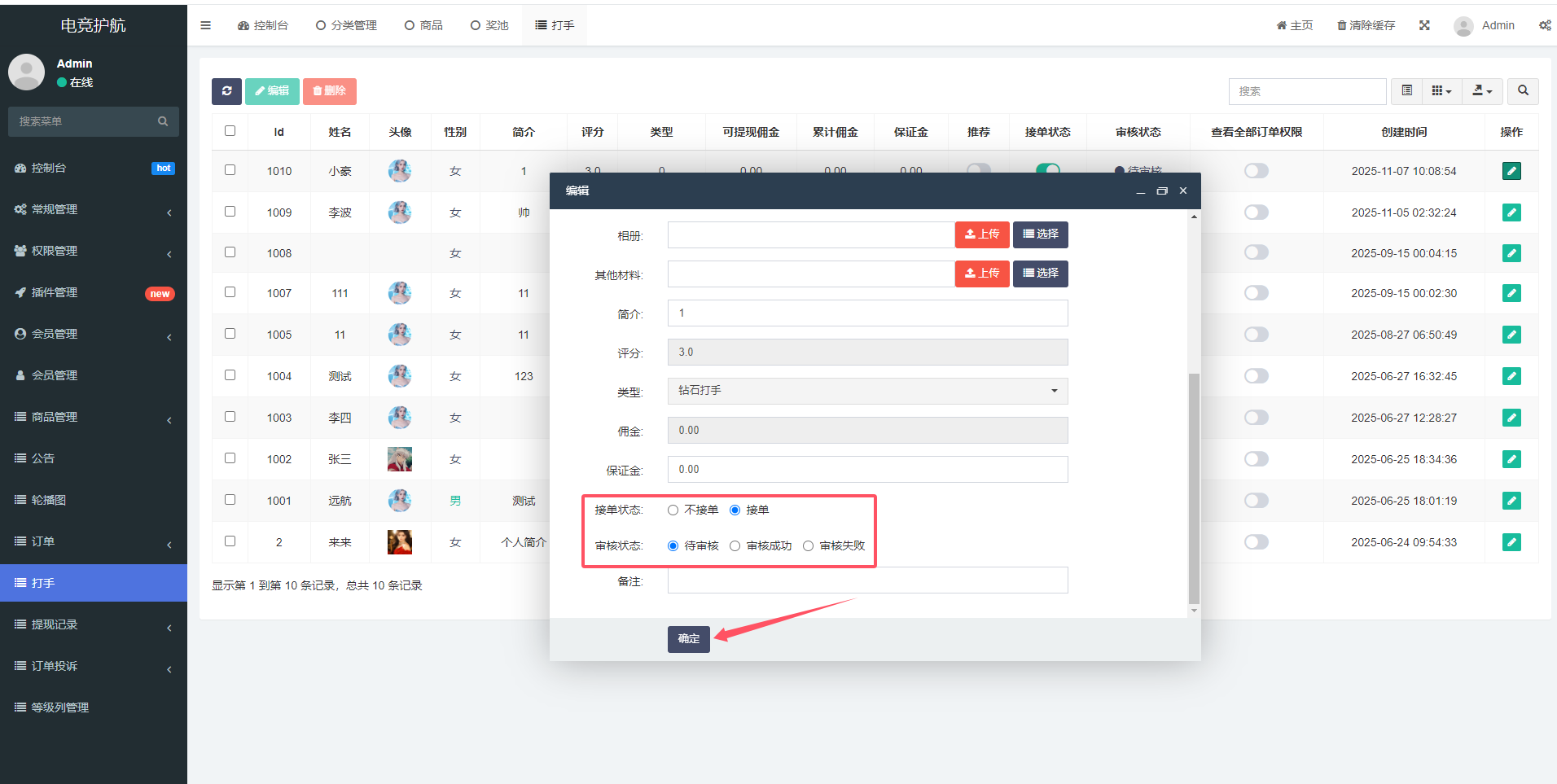Switch to the 奖池 tab
Viewport: 1557px width, 784px height.
coord(489,25)
